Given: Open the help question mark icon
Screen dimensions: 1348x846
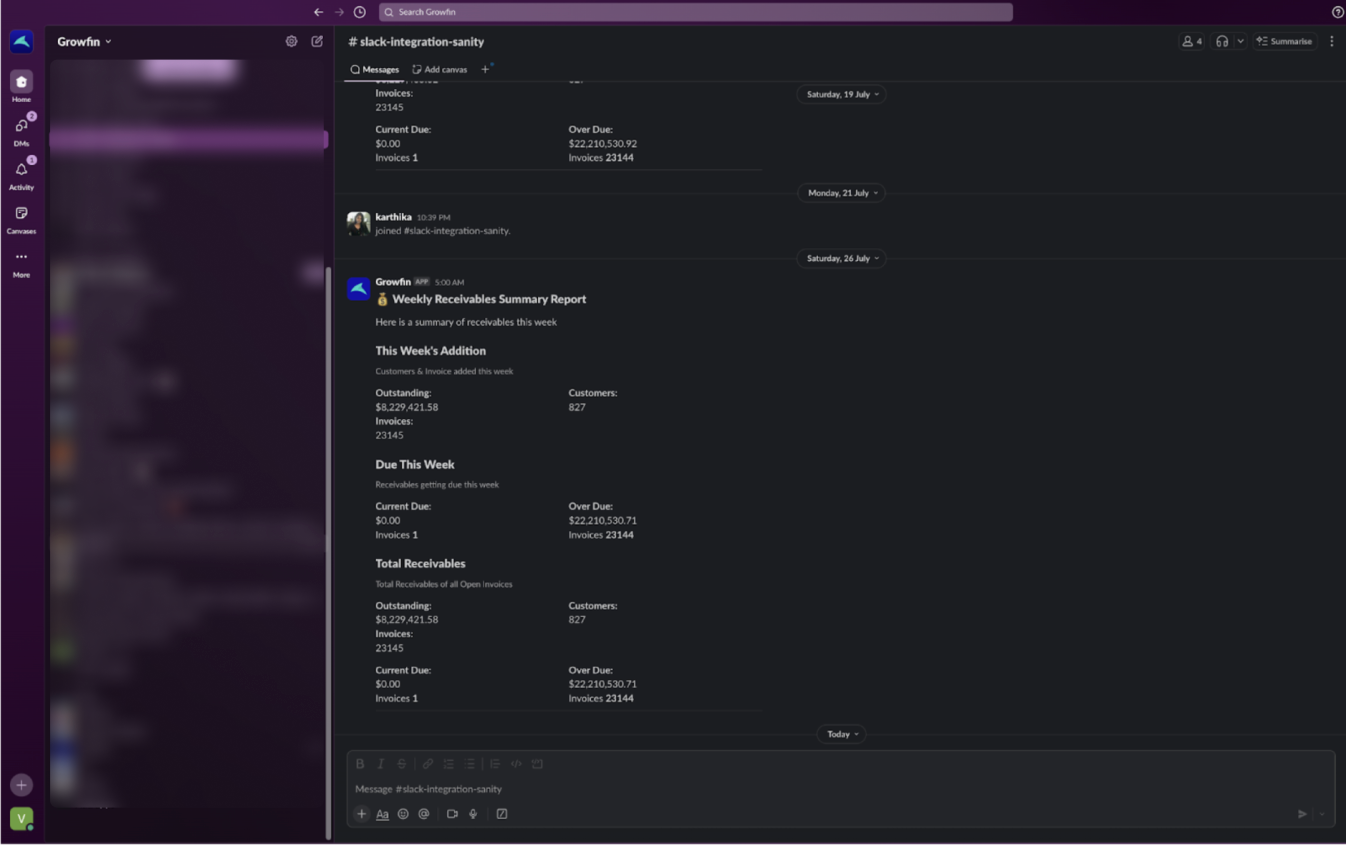Looking at the screenshot, I should [1338, 12].
